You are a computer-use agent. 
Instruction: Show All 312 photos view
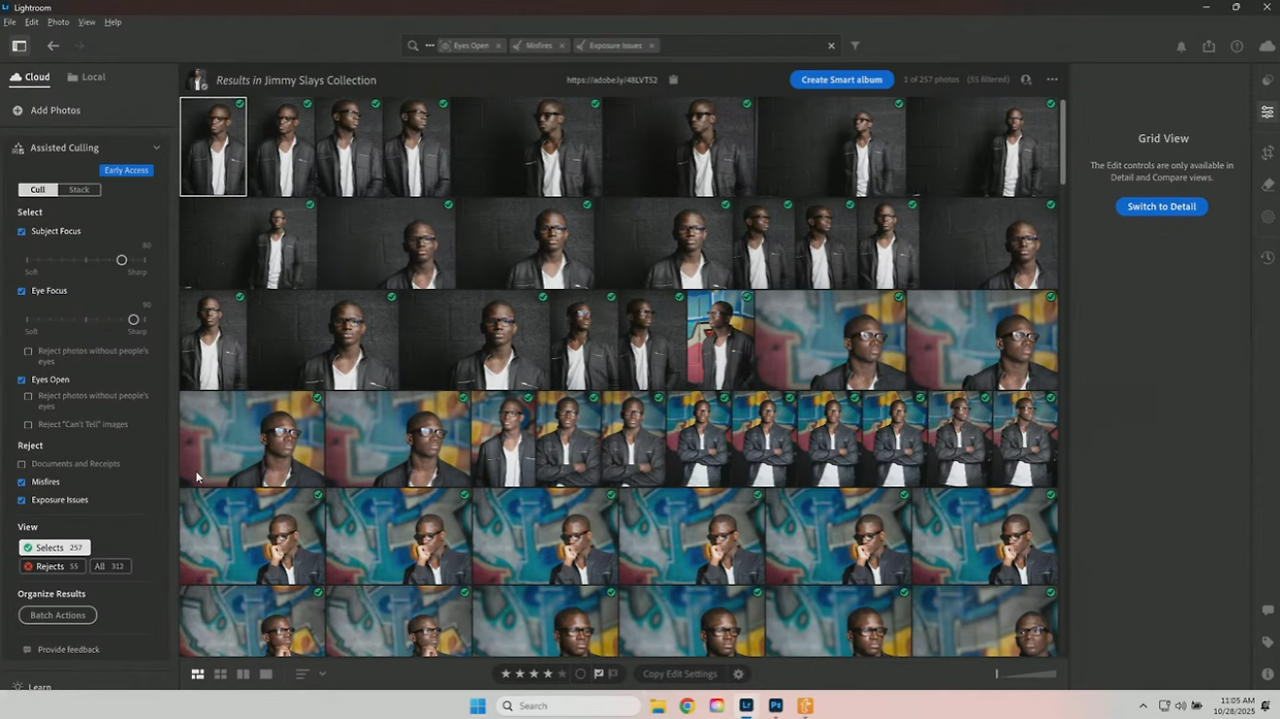pyautogui.click(x=110, y=567)
